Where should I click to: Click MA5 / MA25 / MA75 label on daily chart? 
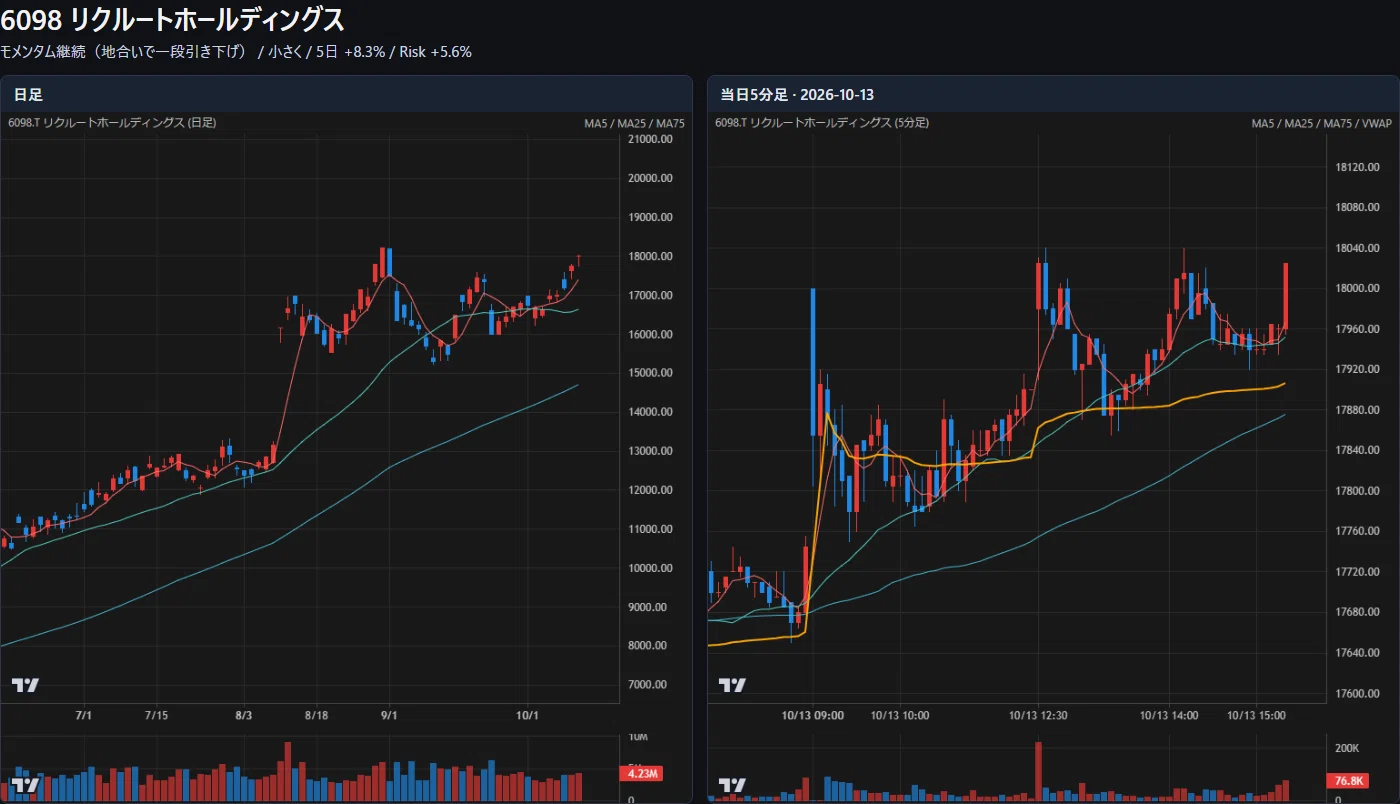tap(635, 123)
